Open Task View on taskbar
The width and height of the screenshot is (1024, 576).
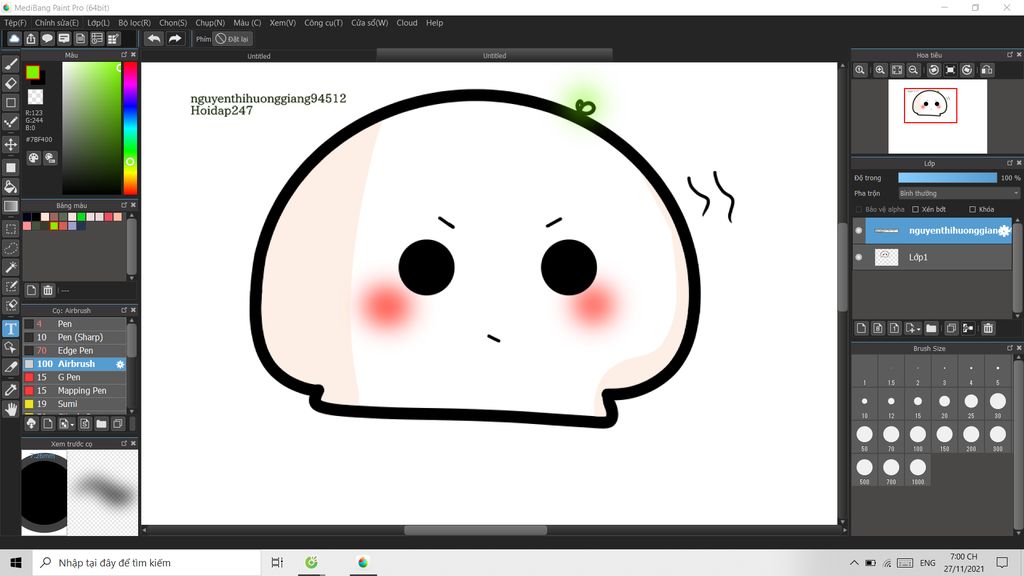[x=277, y=562]
